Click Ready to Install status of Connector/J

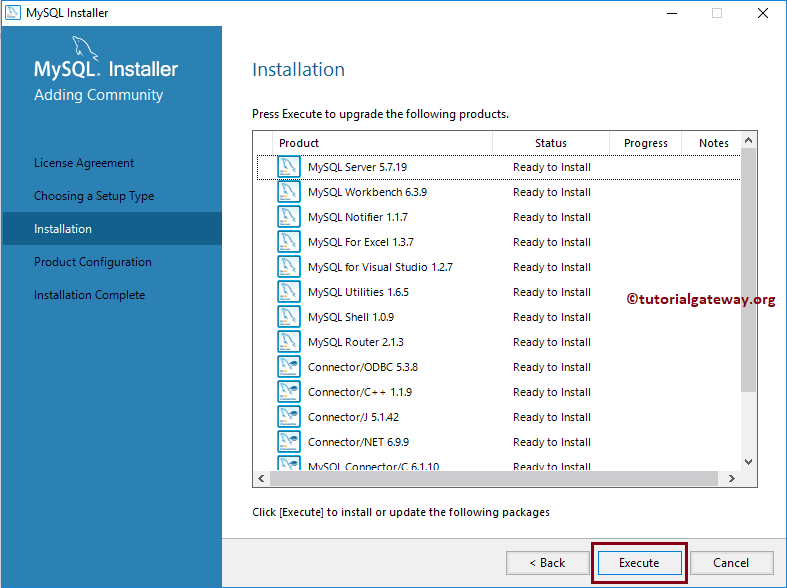click(552, 417)
